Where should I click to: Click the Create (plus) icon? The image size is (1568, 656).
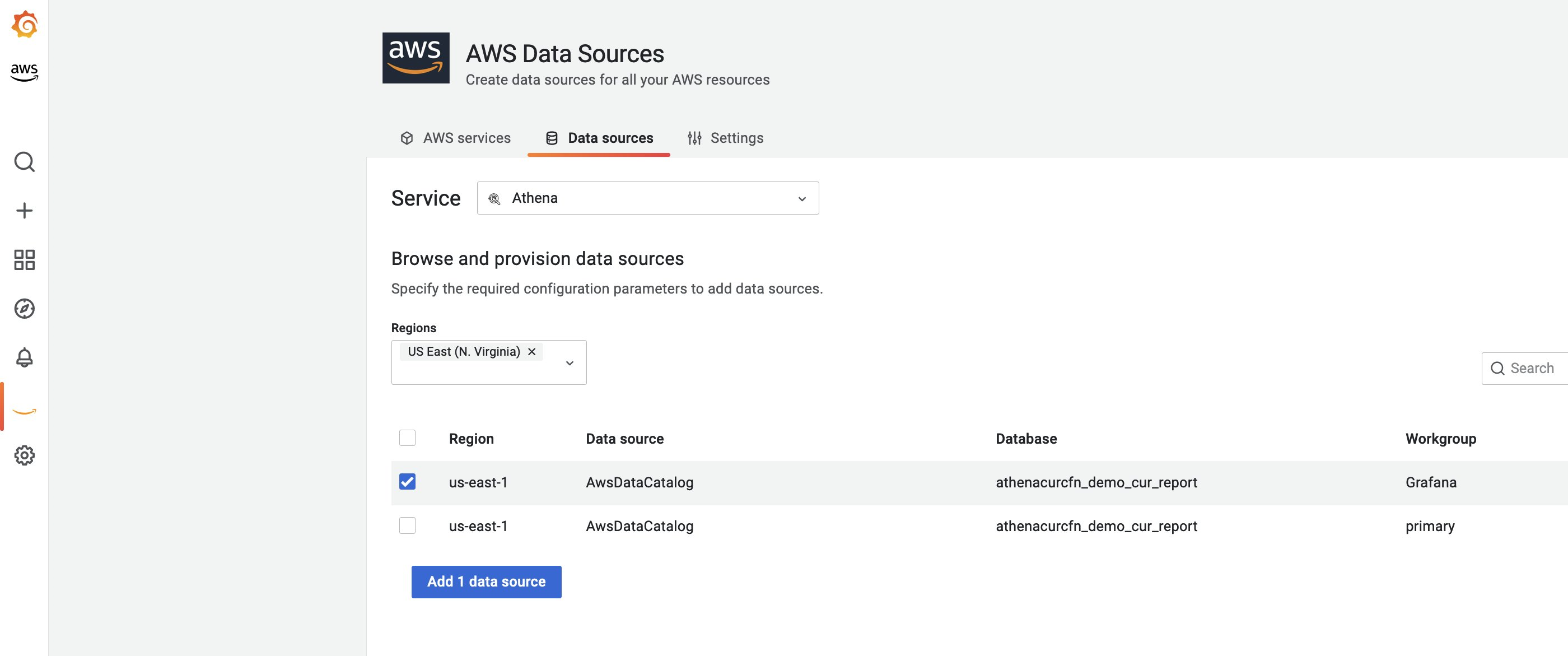pos(24,210)
